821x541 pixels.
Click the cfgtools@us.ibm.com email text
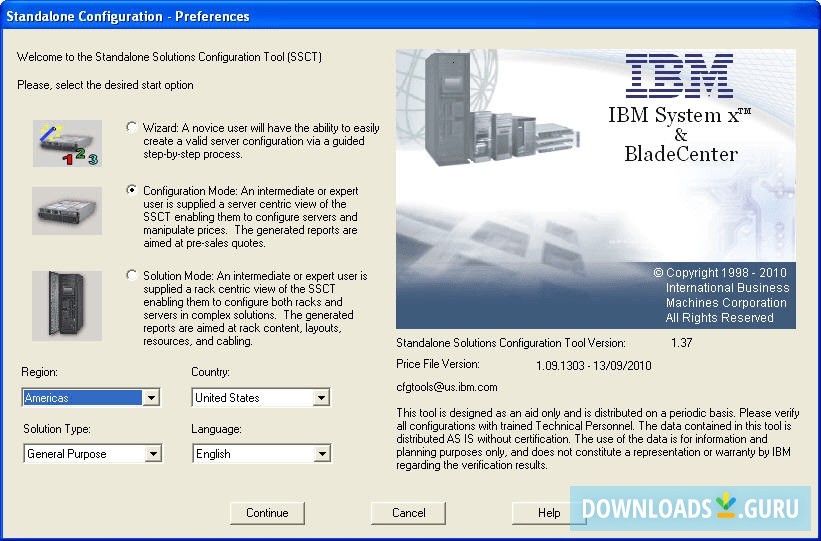[447, 388]
